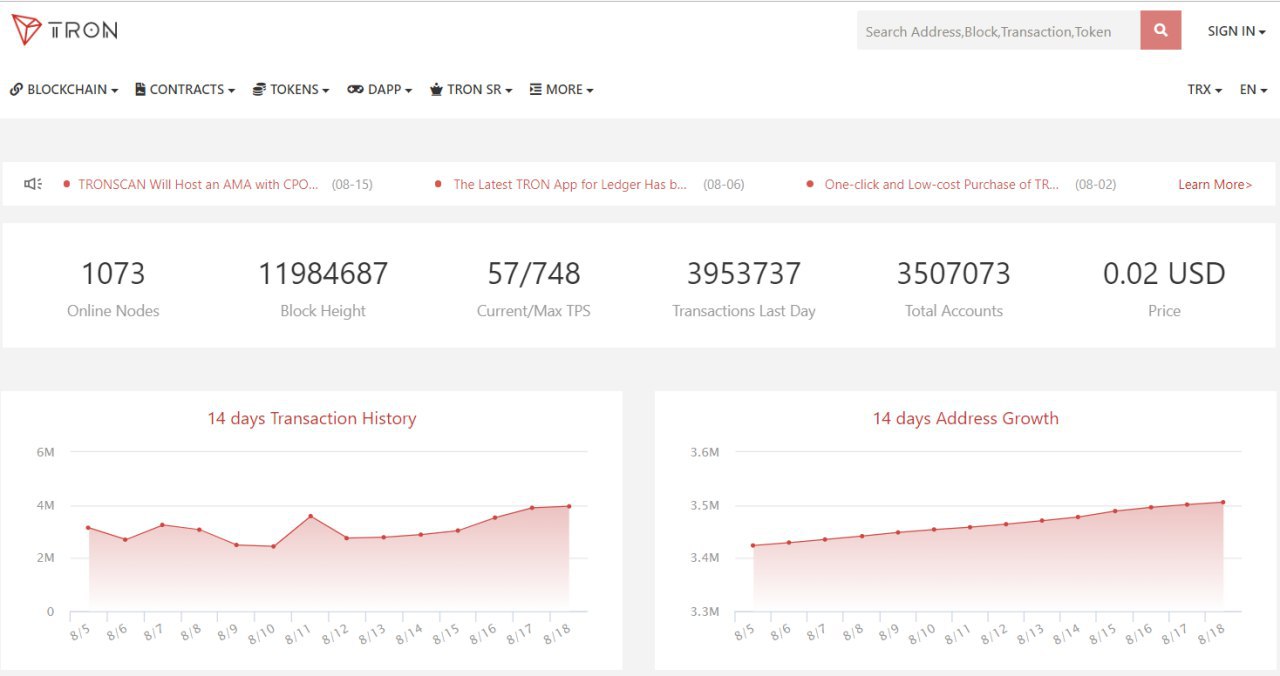This screenshot has width=1280, height=676.
Task: Click the 11984687 Block Height stat
Action: (323, 287)
